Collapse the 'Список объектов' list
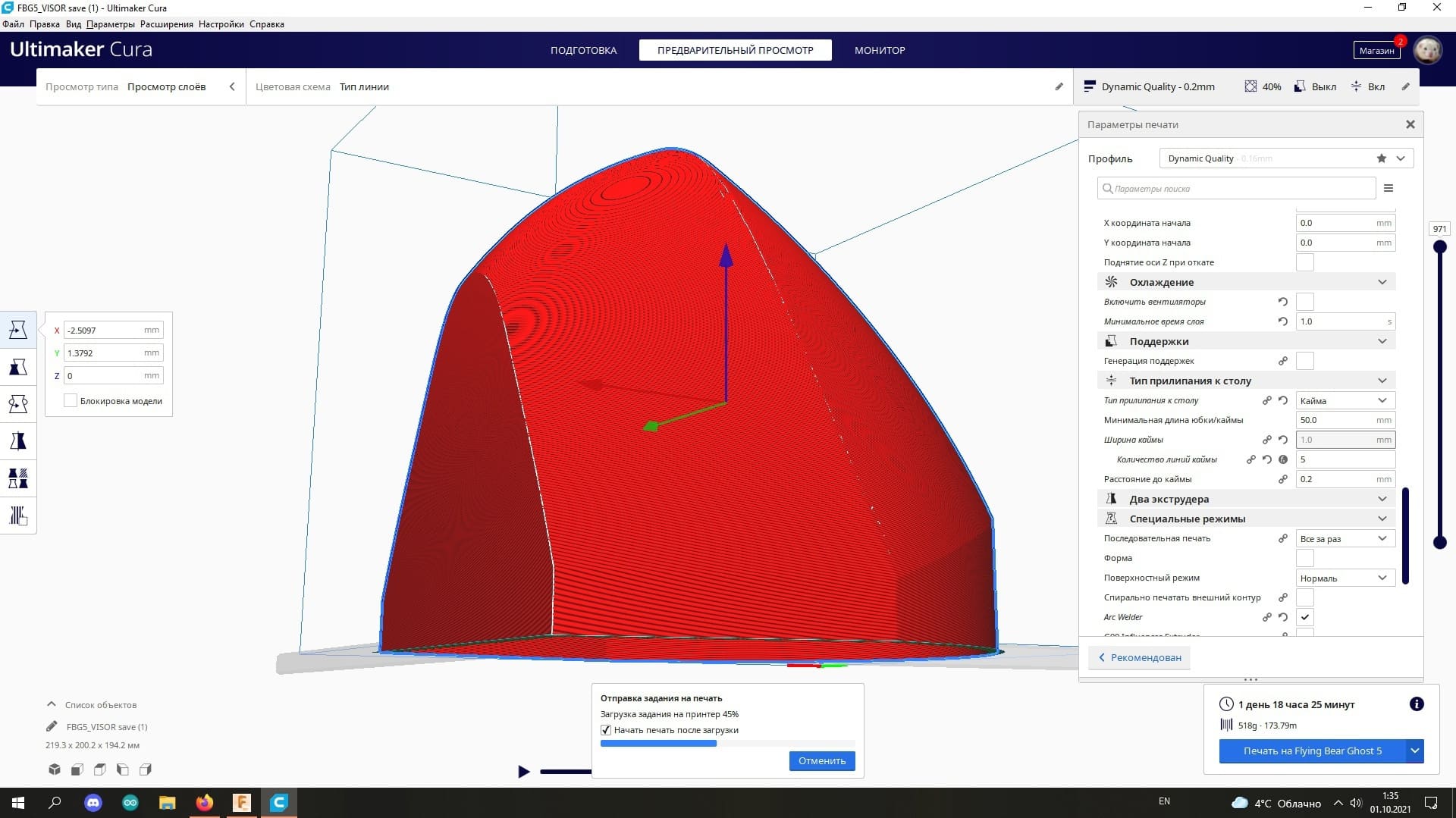1456x818 pixels. pos(52,704)
